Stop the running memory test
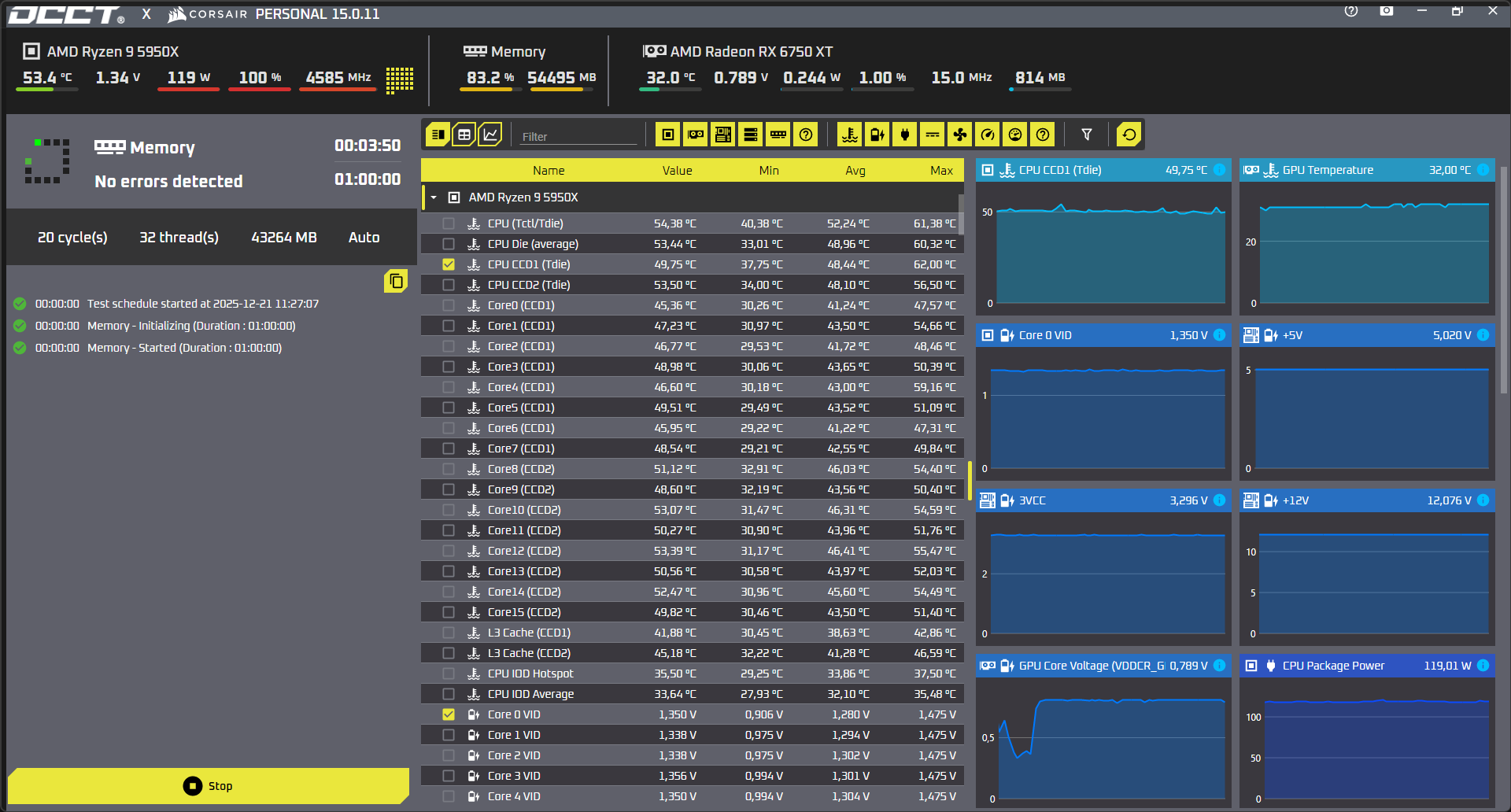Image resolution: width=1511 pixels, height=812 pixels. [209, 786]
